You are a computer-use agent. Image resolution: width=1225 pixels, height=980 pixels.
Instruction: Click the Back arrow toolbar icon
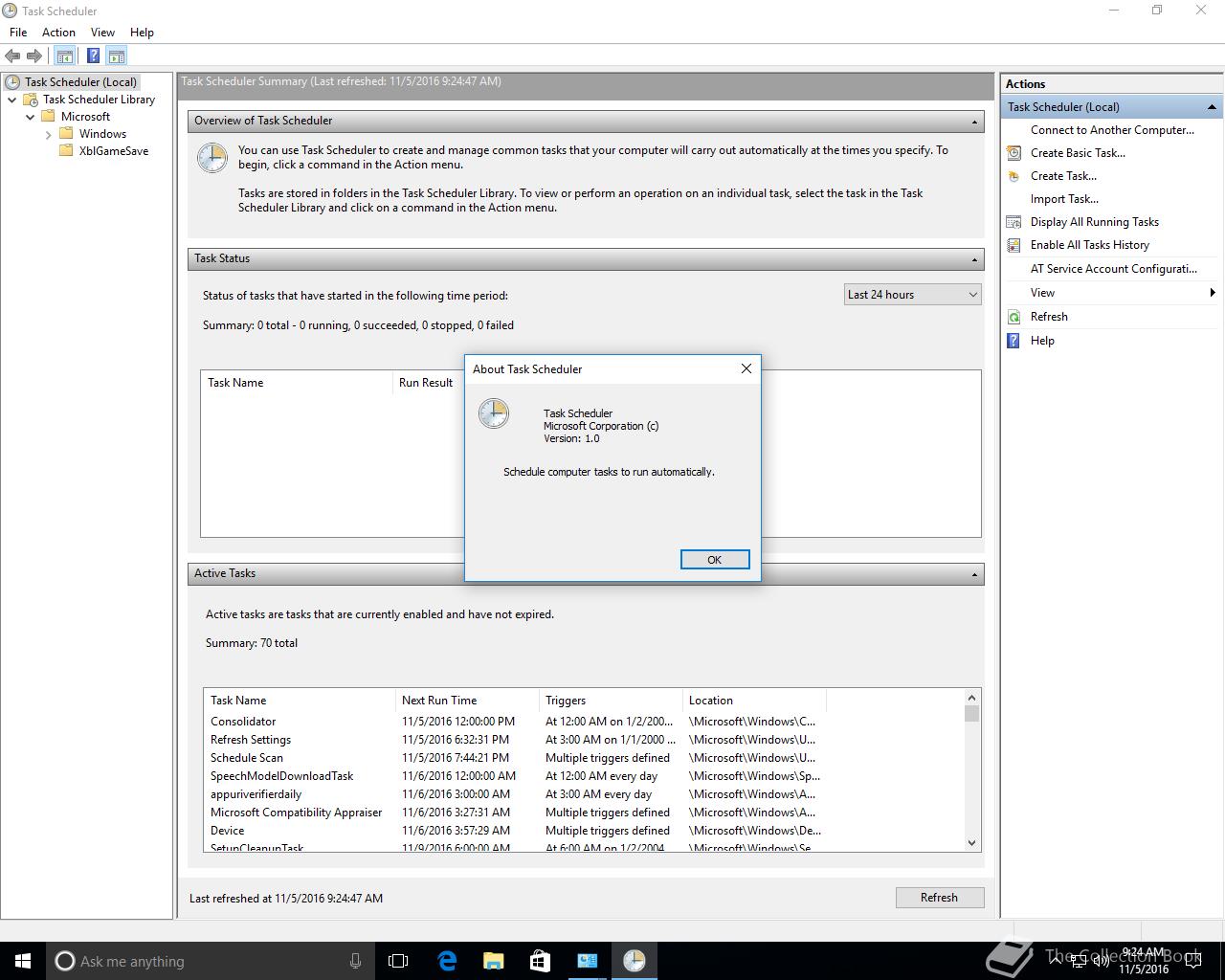pyautogui.click(x=12, y=56)
